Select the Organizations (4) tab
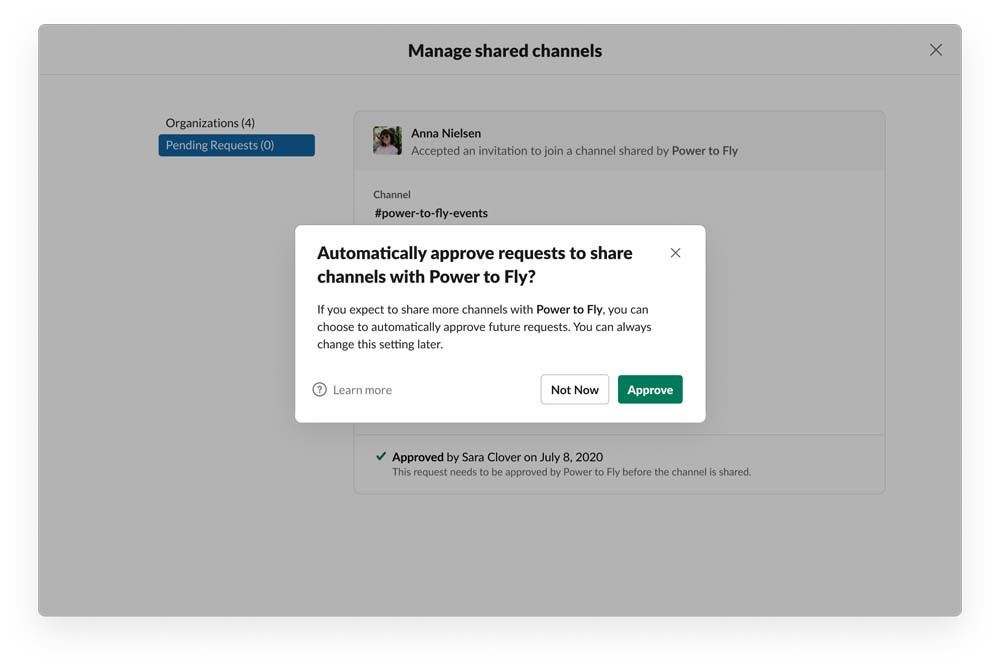The height and width of the screenshot is (669, 1000). pyautogui.click(x=210, y=122)
